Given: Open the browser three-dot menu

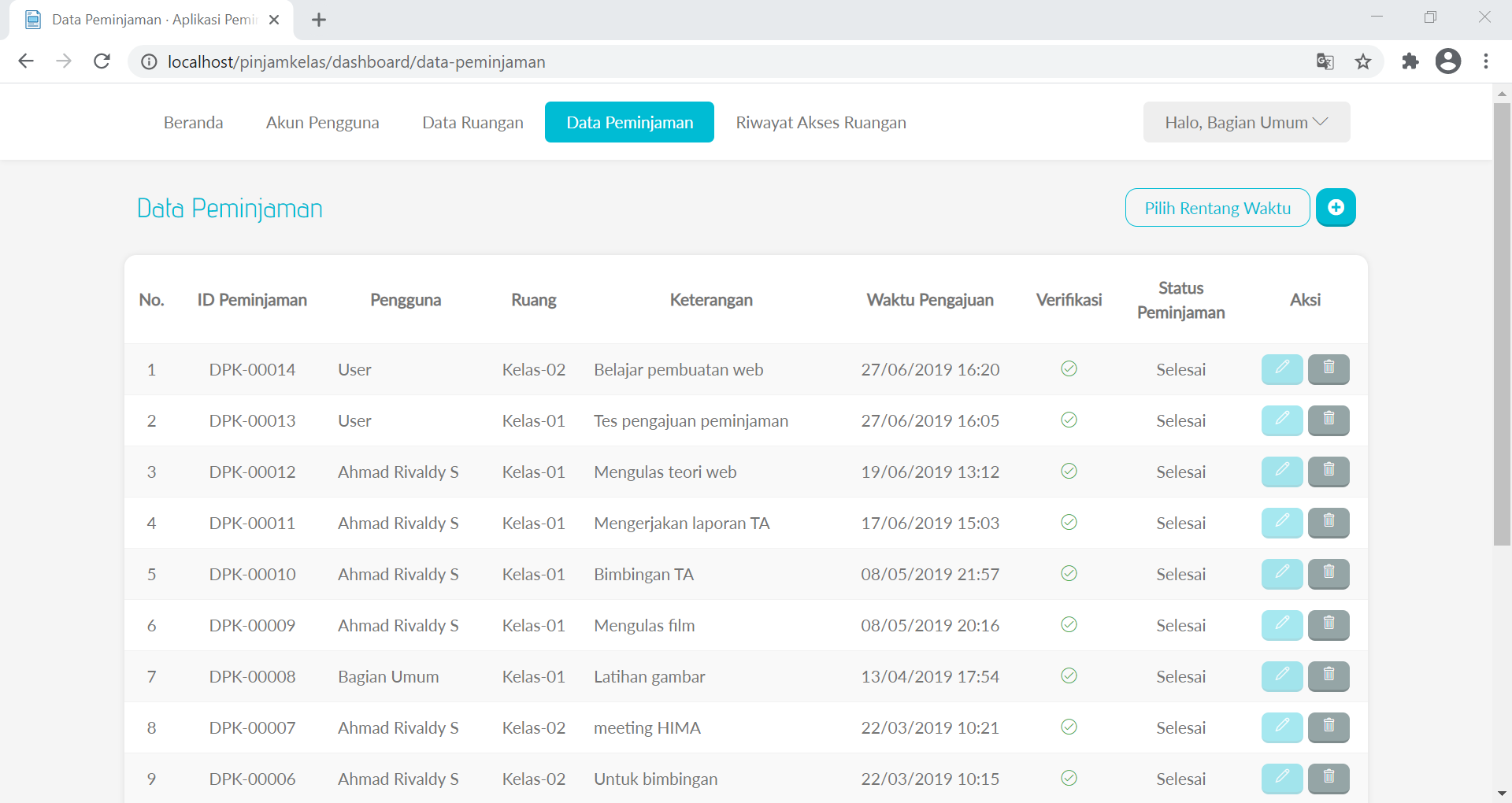Looking at the screenshot, I should tap(1487, 61).
